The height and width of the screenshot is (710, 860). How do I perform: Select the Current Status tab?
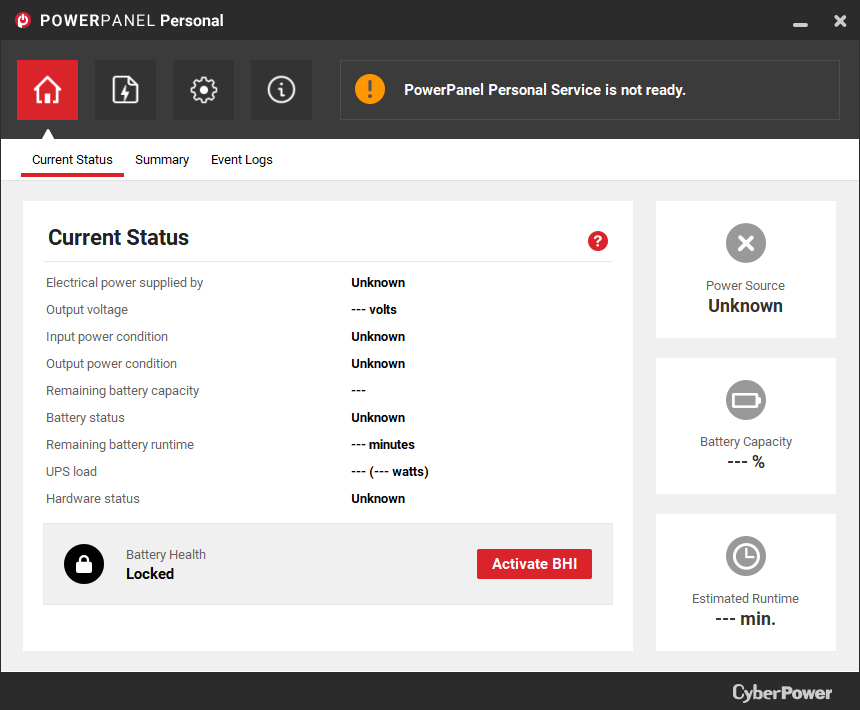pyautogui.click(x=72, y=160)
